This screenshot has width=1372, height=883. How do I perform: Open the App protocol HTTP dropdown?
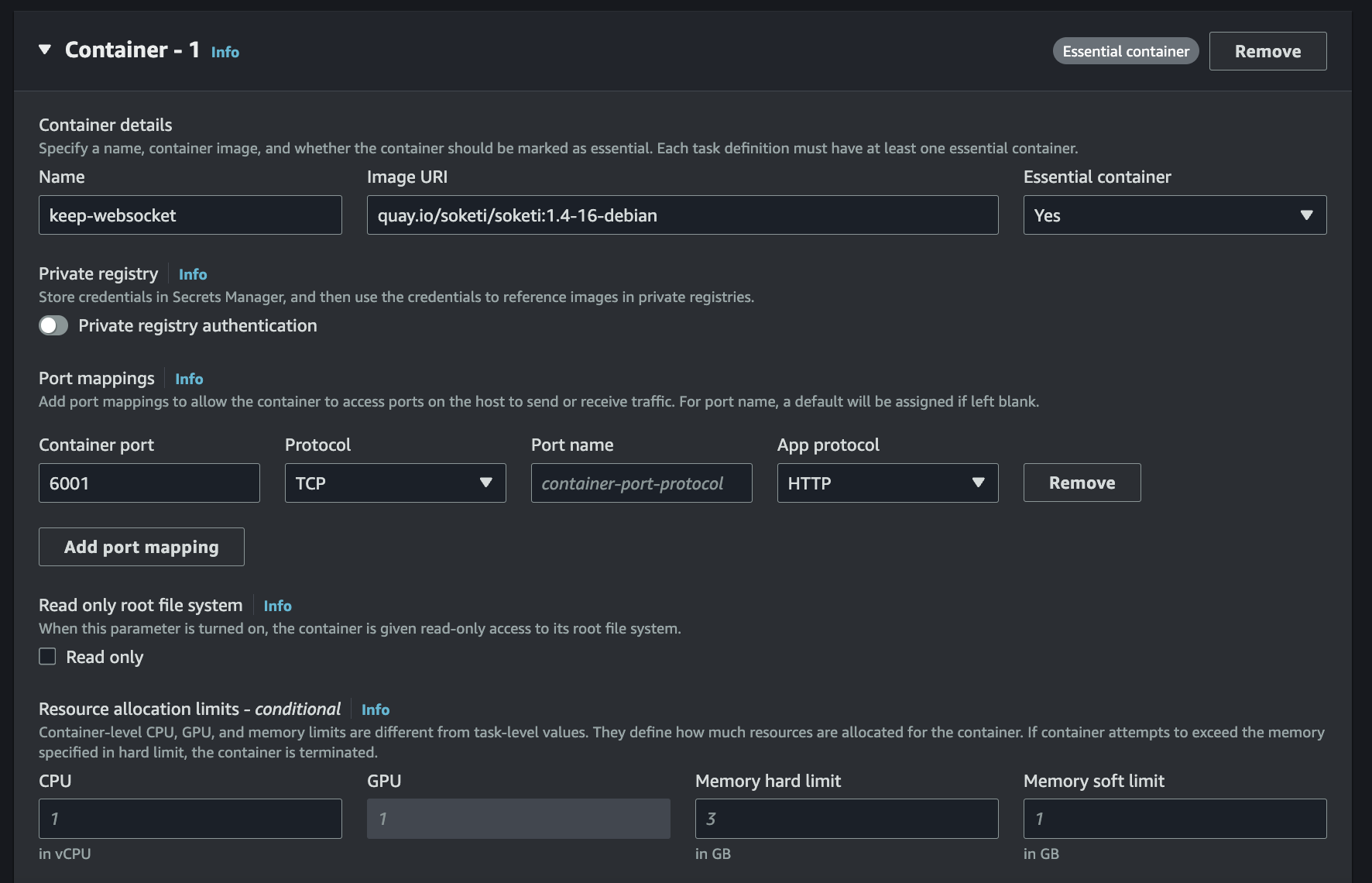pos(887,483)
